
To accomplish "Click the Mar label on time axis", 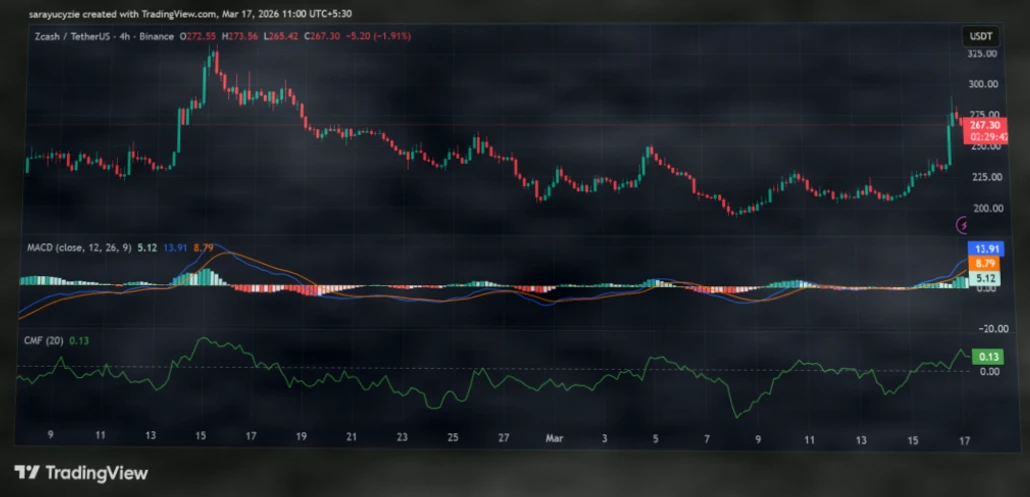I will point(553,437).
